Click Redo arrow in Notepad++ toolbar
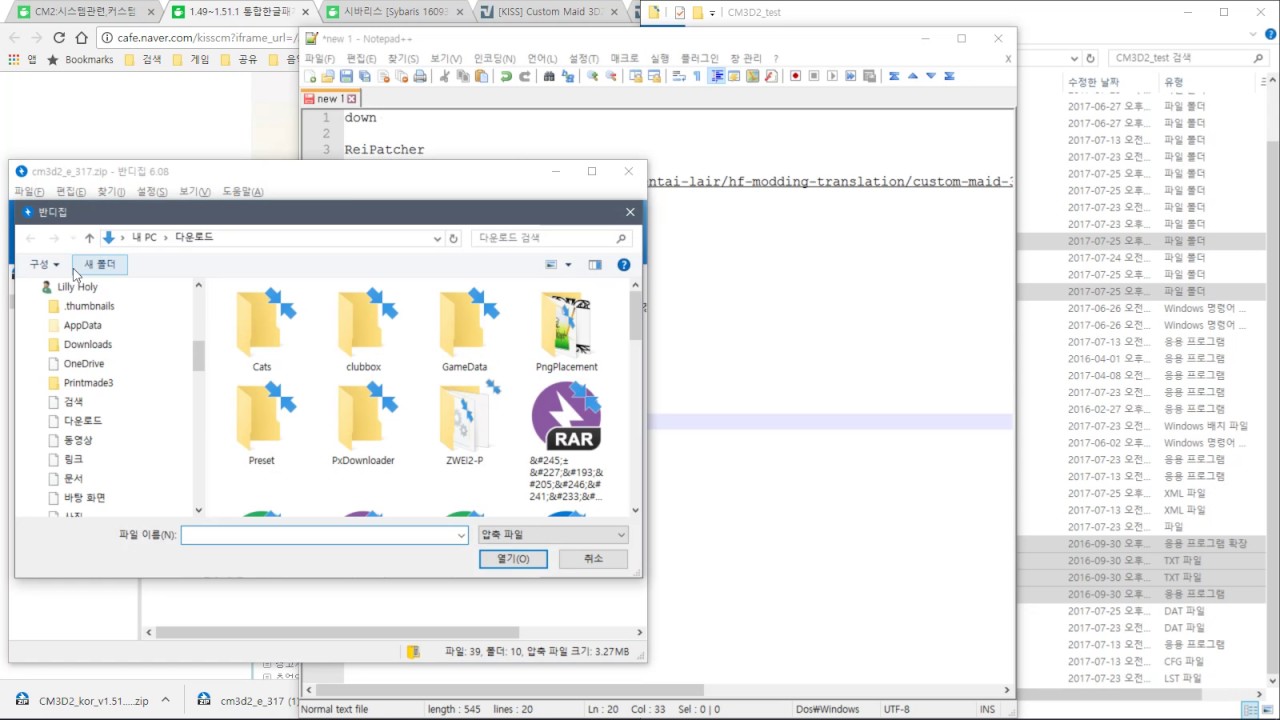The image size is (1280, 720). click(525, 76)
